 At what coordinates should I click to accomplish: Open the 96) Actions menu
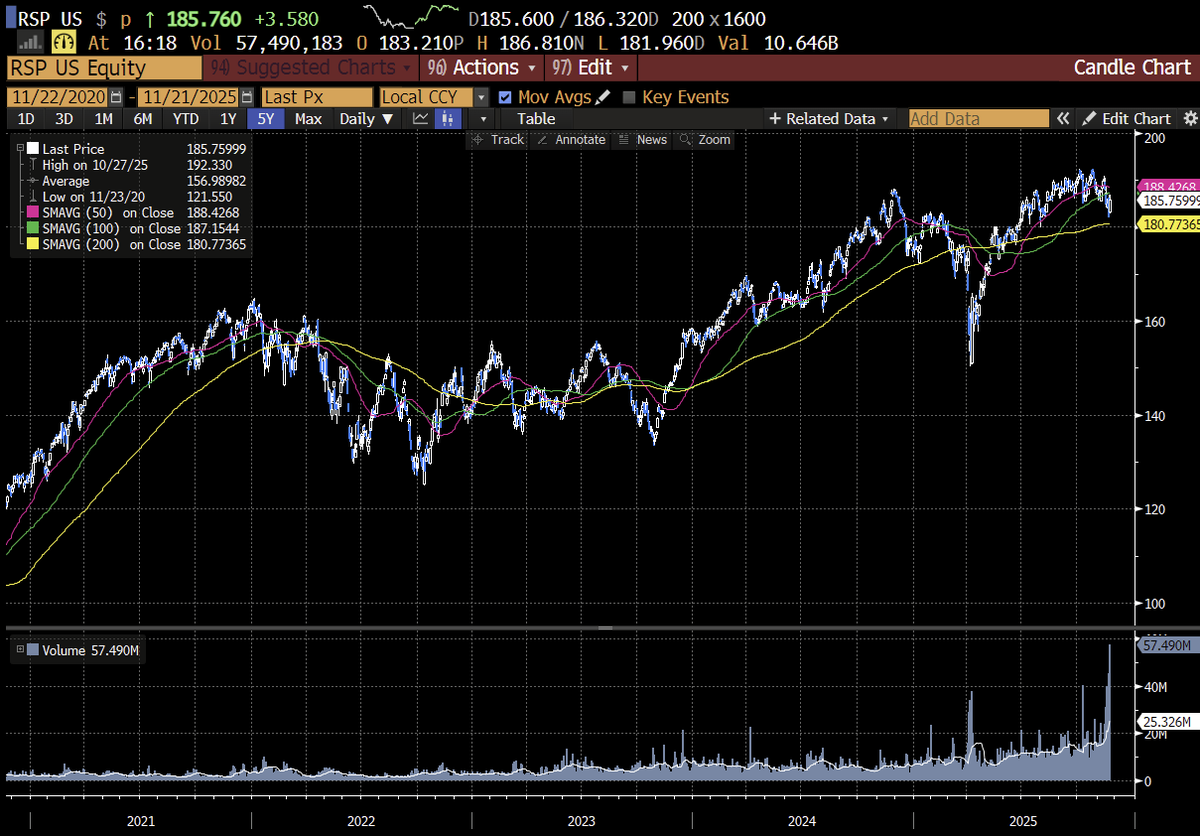(482, 68)
